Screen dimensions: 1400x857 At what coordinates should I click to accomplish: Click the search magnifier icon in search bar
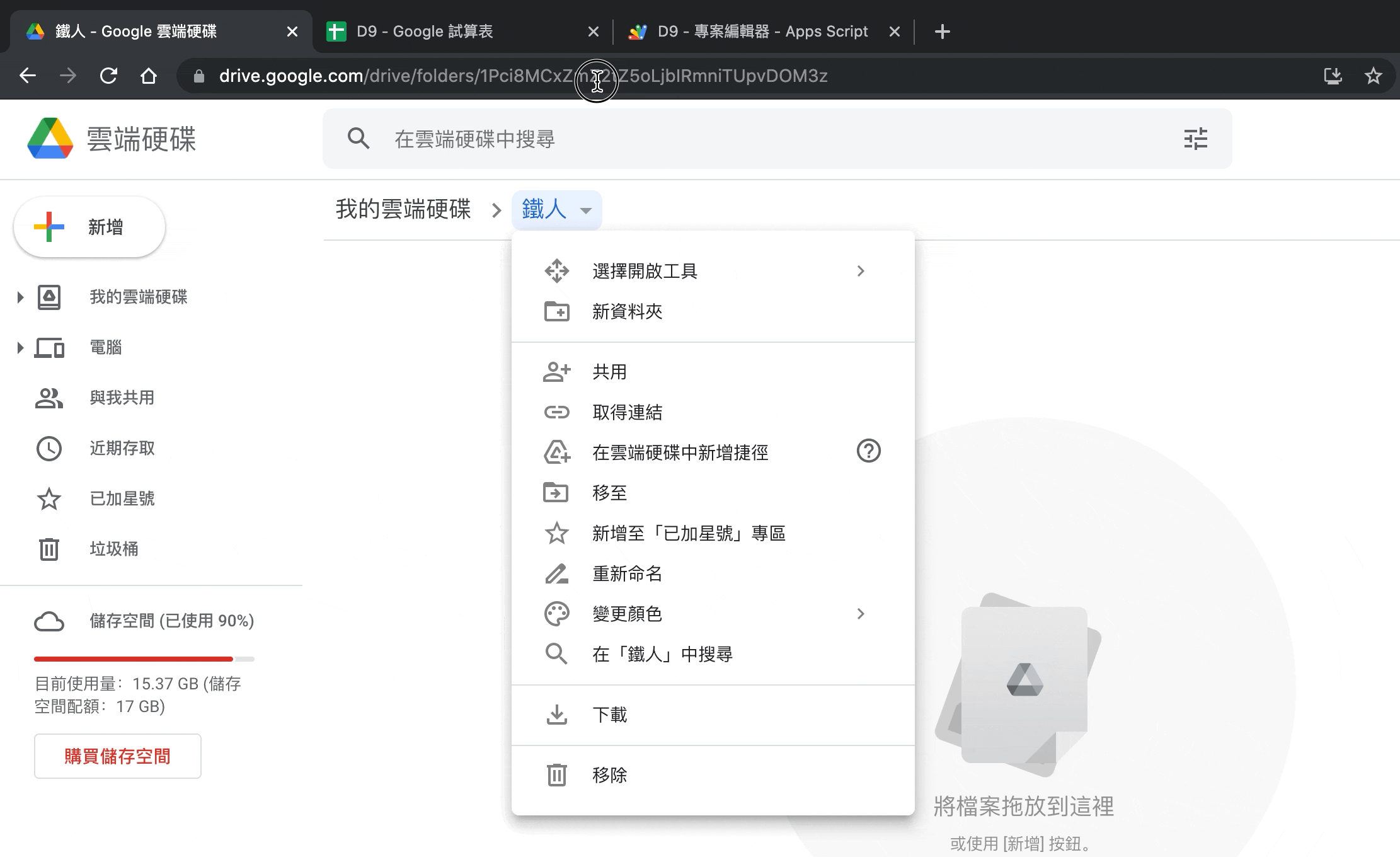tap(359, 138)
